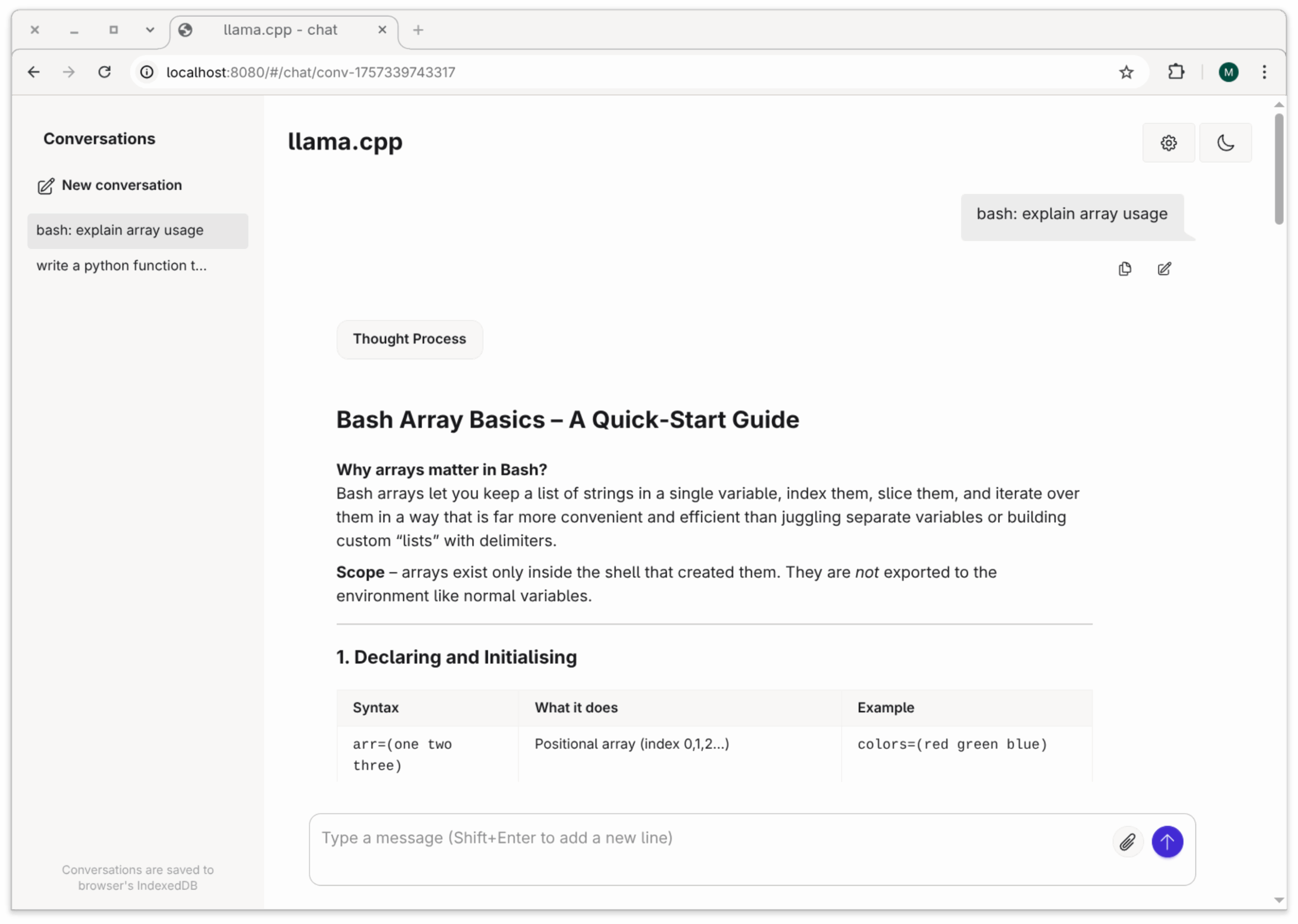Click the 'Conversations' sidebar title
The height and width of the screenshot is (924, 1298).
[x=99, y=139]
